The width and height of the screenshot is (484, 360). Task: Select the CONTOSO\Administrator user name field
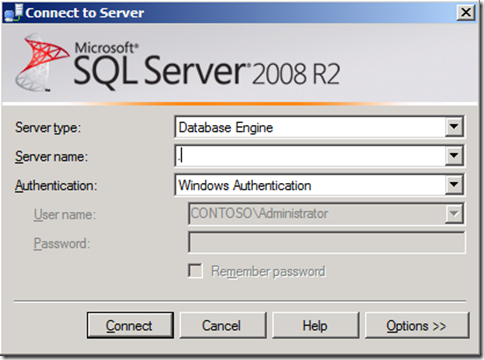pyautogui.click(x=317, y=214)
